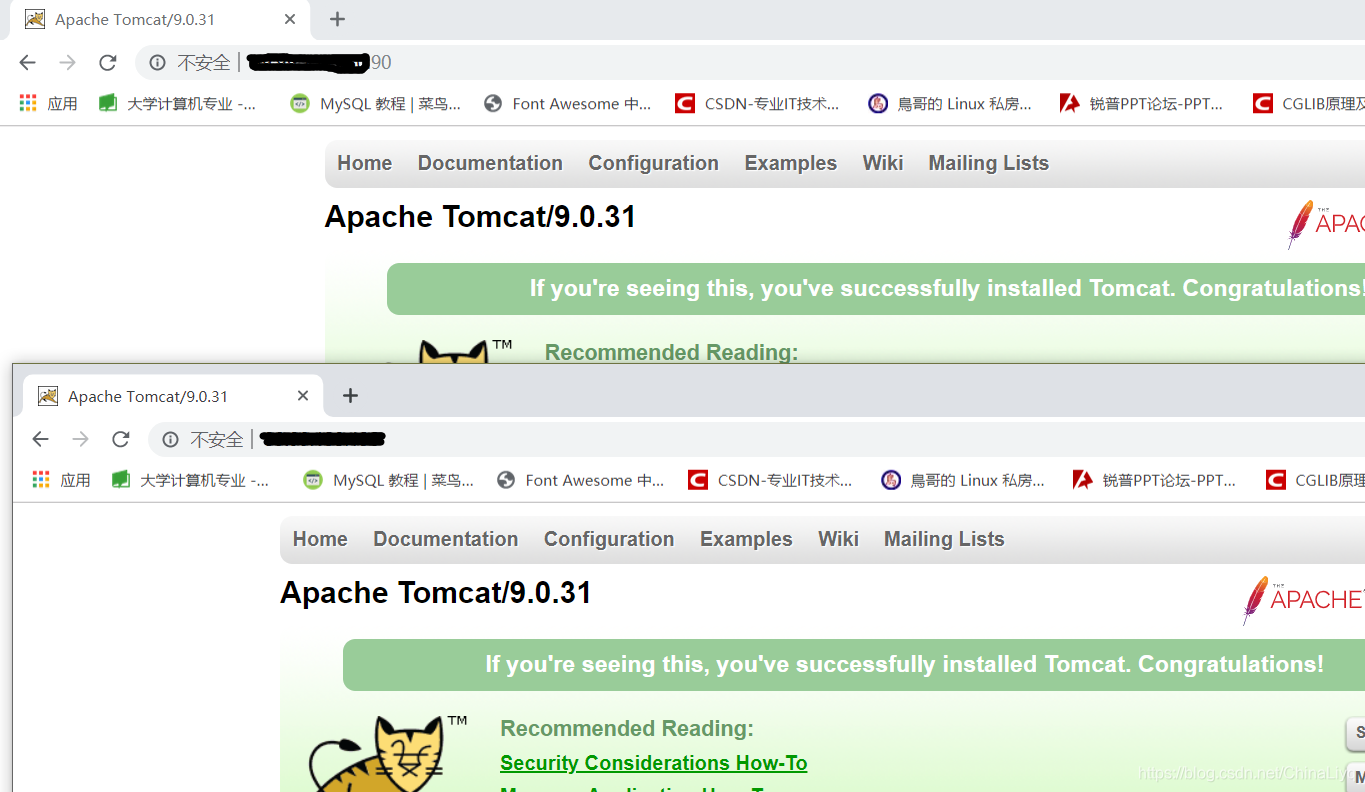Viewport: 1365px width, 792px height.
Task: Click Examples in the lower Tomcat page
Action: [x=746, y=539]
